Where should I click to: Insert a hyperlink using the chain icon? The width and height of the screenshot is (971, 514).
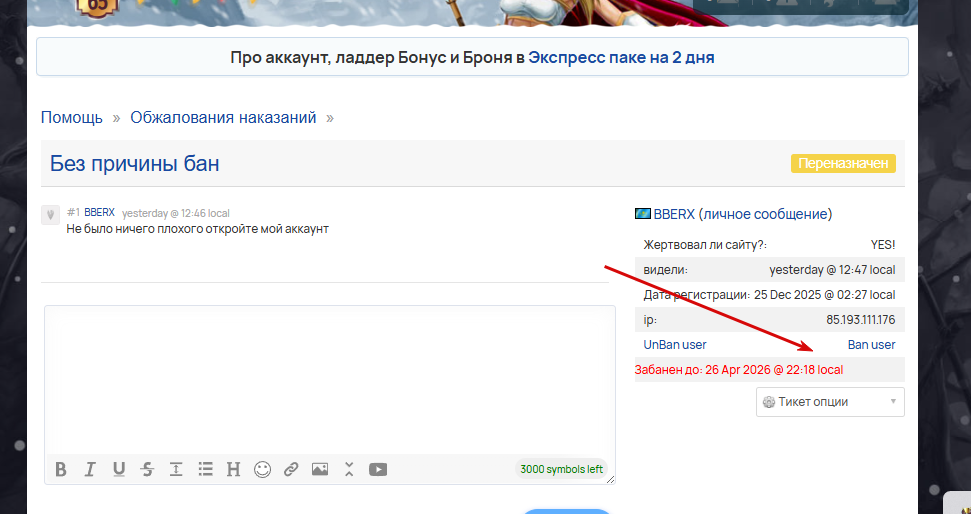(x=291, y=469)
